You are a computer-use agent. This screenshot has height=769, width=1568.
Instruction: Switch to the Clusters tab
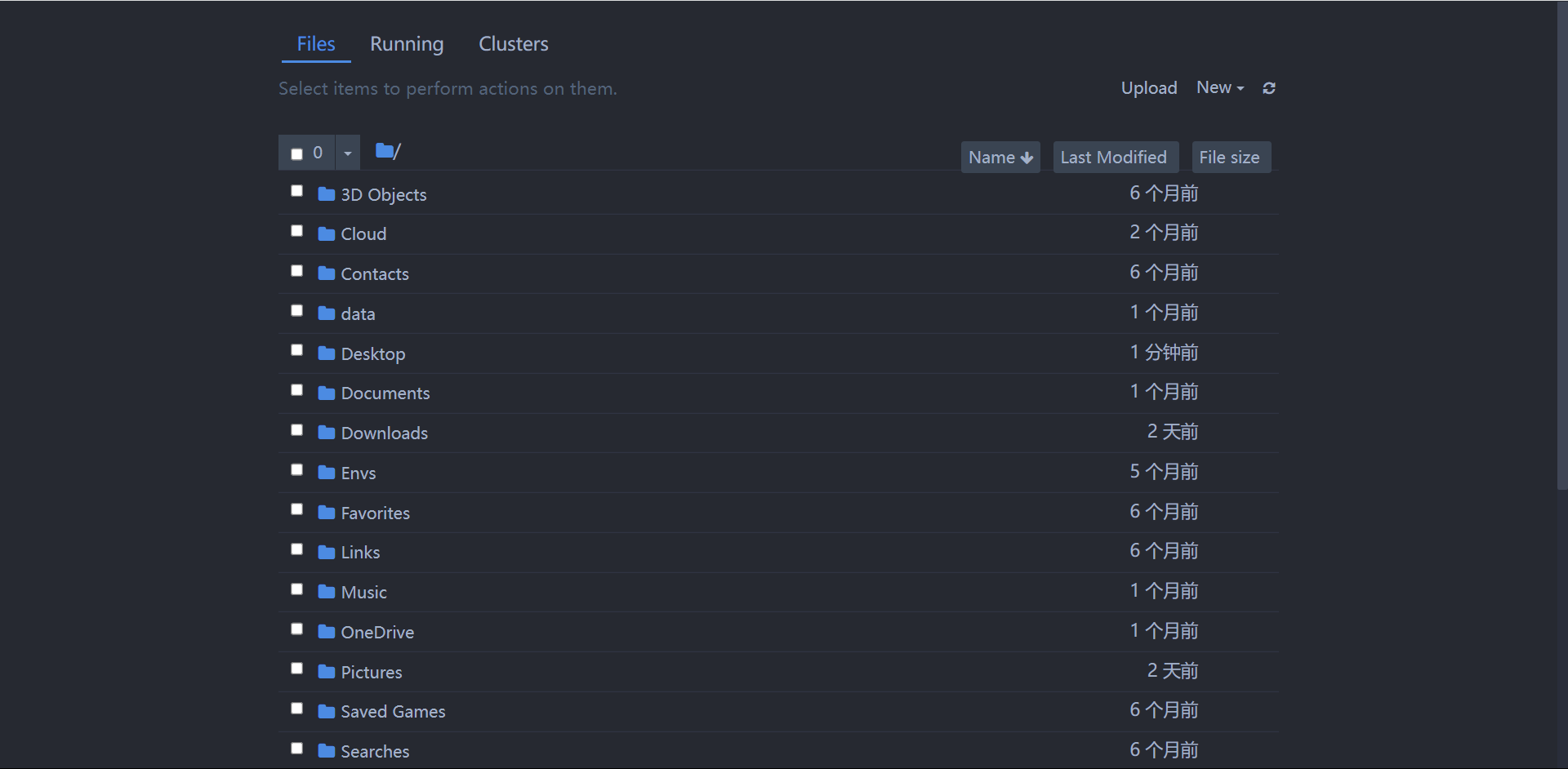[514, 44]
